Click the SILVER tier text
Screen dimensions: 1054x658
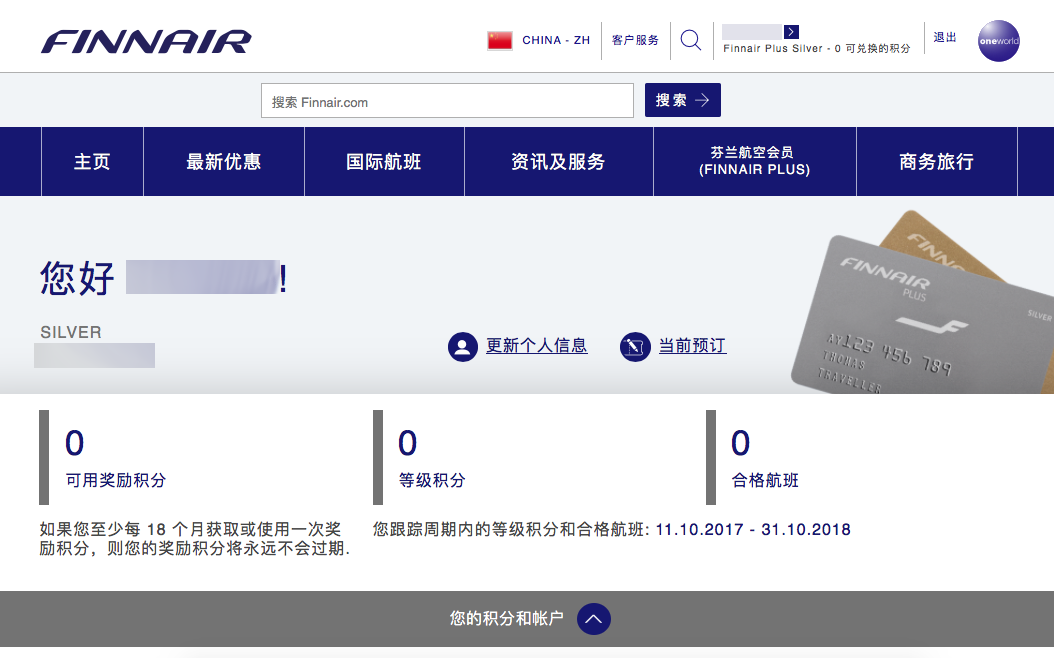[71, 332]
